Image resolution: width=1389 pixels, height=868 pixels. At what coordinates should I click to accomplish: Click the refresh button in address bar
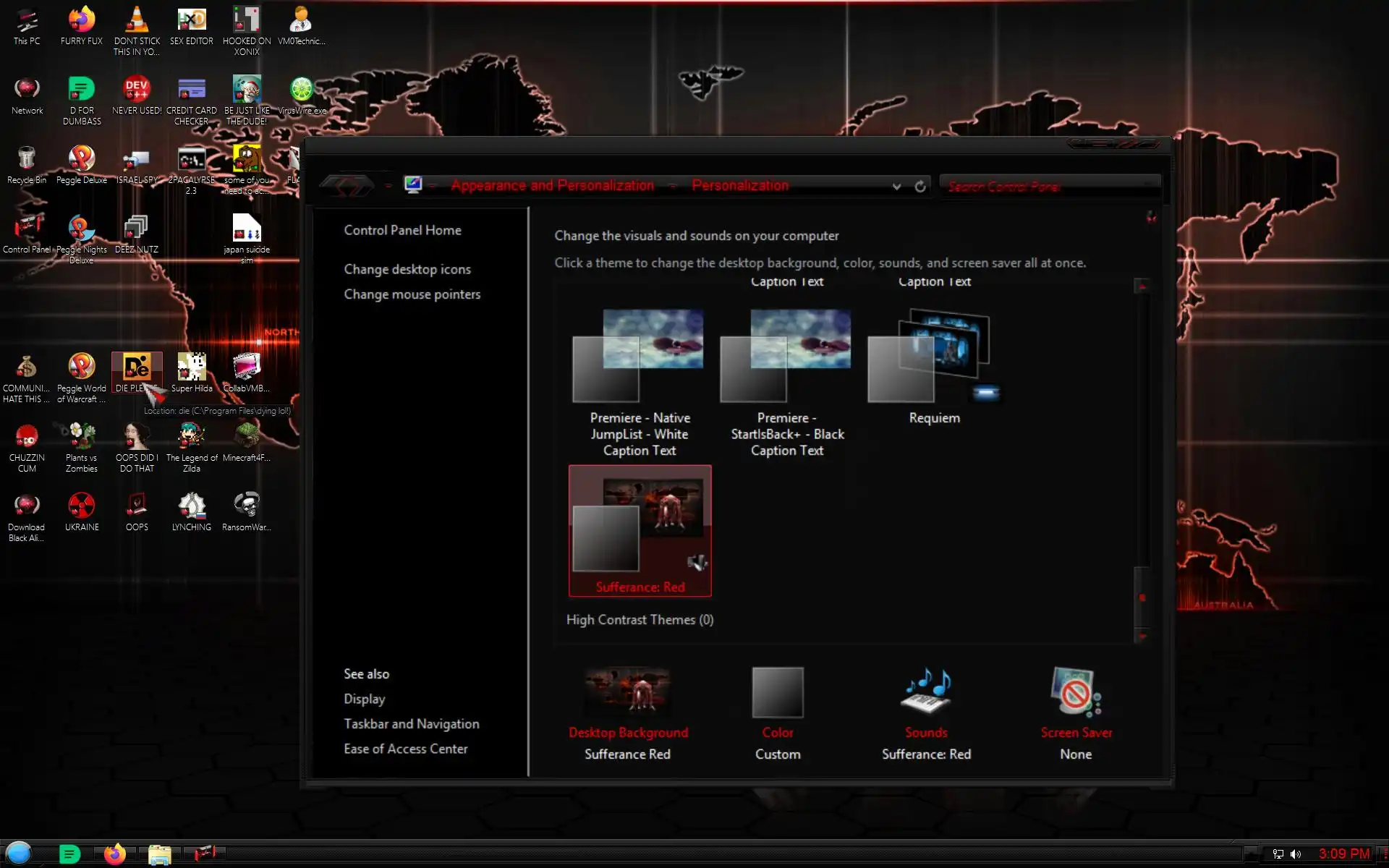(920, 186)
